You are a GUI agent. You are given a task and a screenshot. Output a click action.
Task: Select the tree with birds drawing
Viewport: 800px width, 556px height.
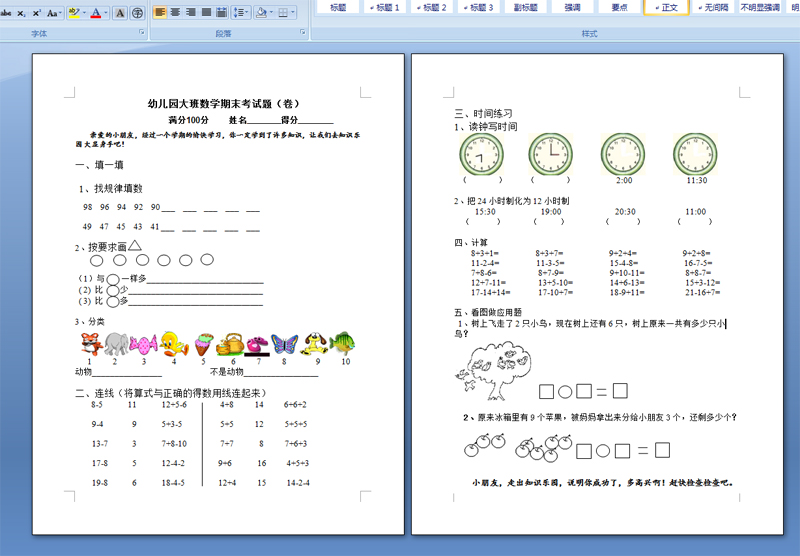(x=493, y=371)
